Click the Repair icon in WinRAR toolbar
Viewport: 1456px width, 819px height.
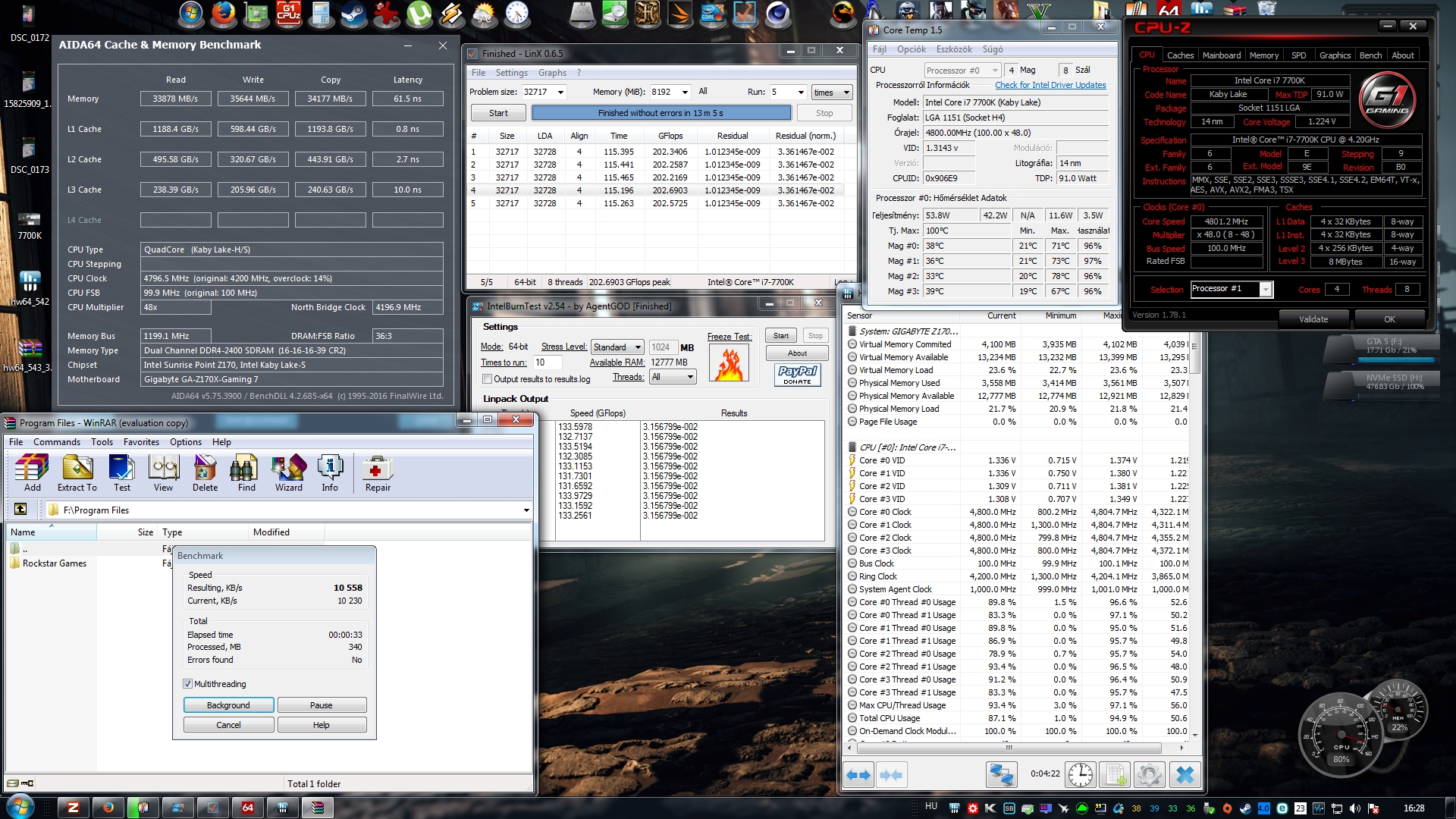378,472
